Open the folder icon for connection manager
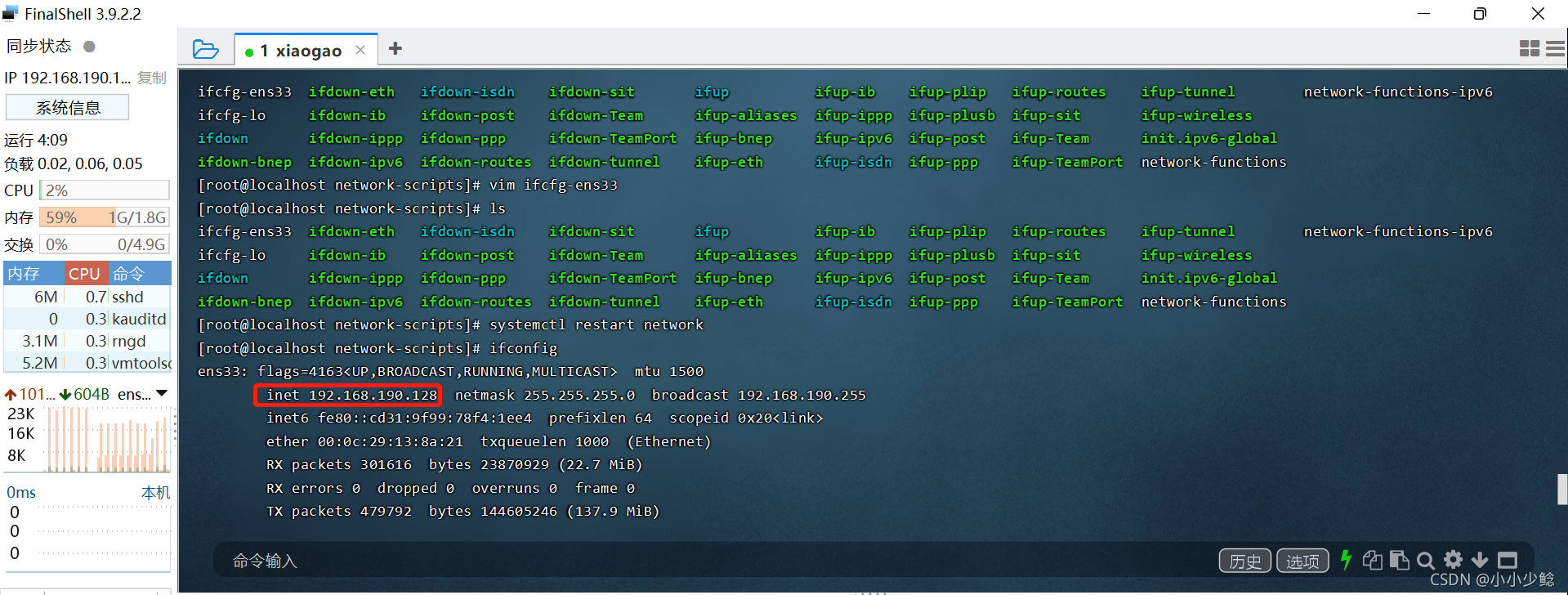The width and height of the screenshot is (1568, 595). tap(205, 50)
